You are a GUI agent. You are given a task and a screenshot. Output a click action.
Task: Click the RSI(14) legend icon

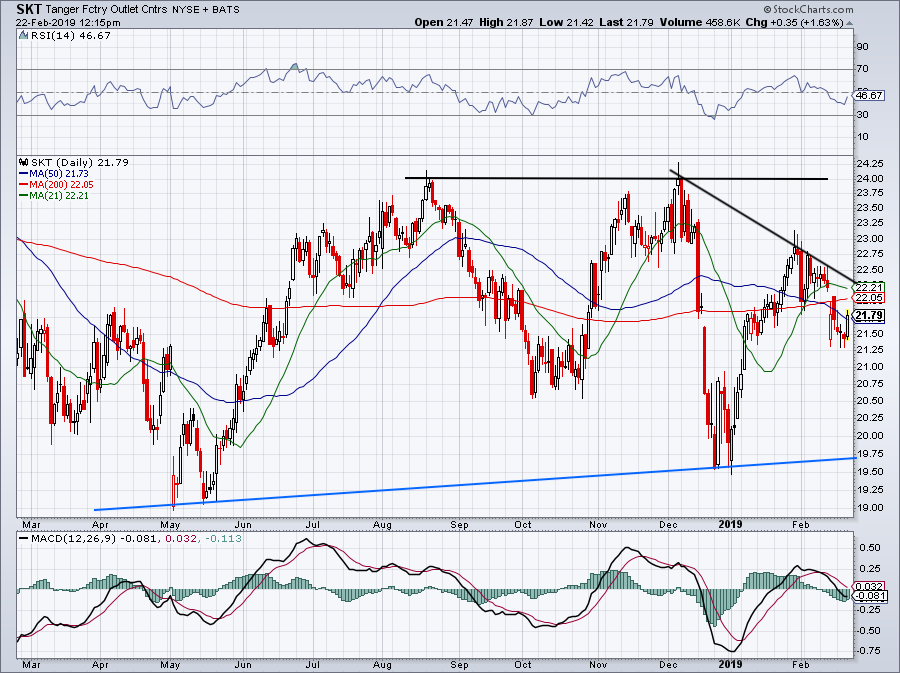point(23,36)
